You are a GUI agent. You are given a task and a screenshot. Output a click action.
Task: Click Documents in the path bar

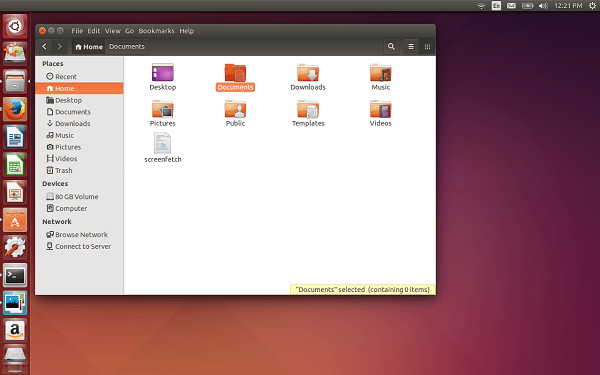(127, 47)
